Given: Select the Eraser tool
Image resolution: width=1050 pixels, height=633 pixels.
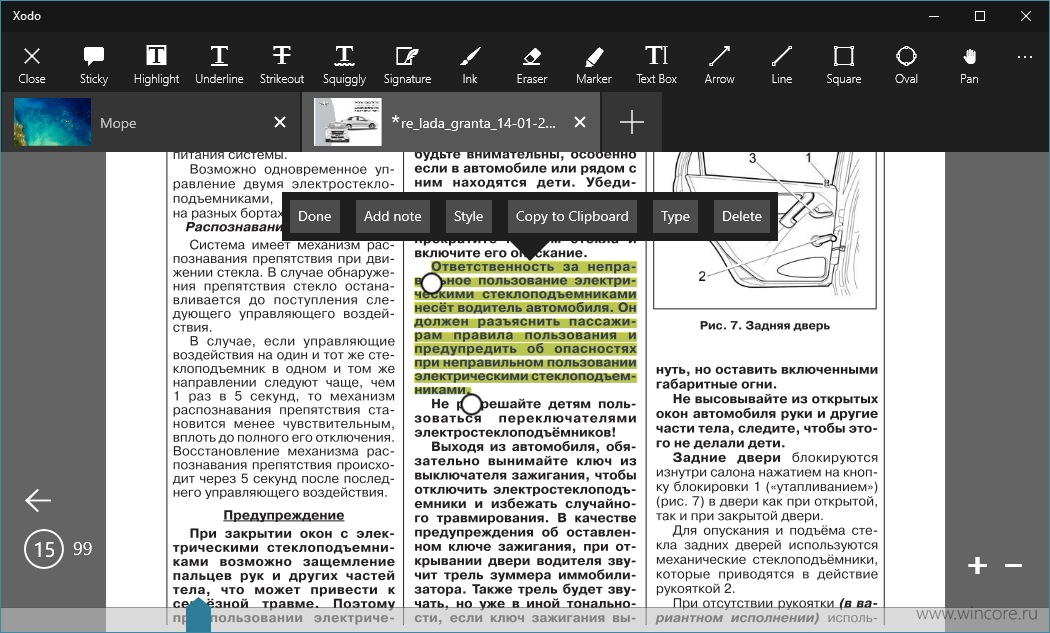Looking at the screenshot, I should pyautogui.click(x=532, y=65).
